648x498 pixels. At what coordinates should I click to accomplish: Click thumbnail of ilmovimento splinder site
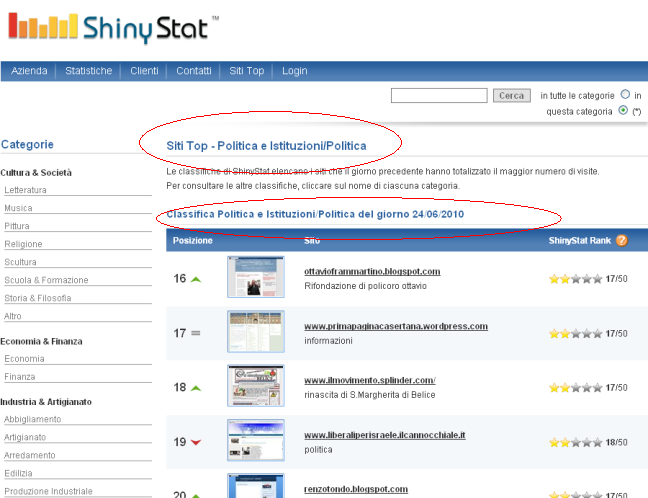256,386
